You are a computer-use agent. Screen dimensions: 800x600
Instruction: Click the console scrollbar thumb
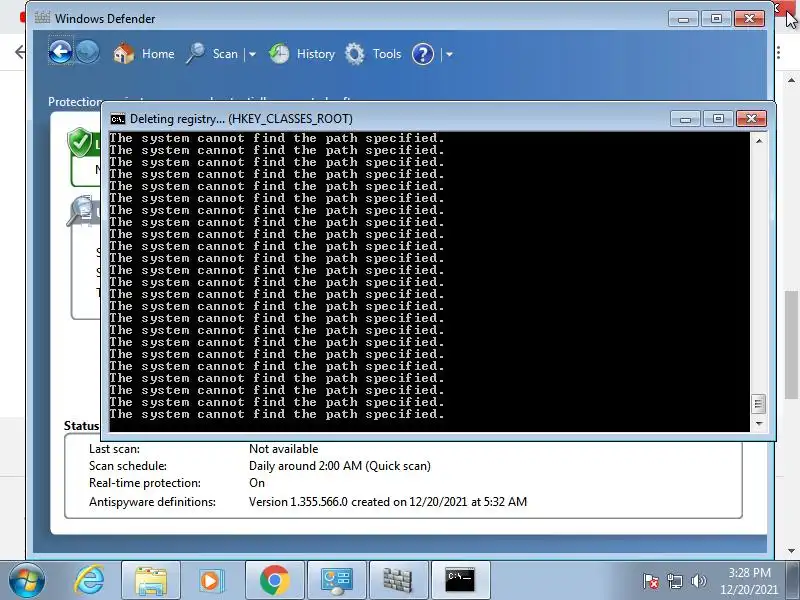(759, 404)
